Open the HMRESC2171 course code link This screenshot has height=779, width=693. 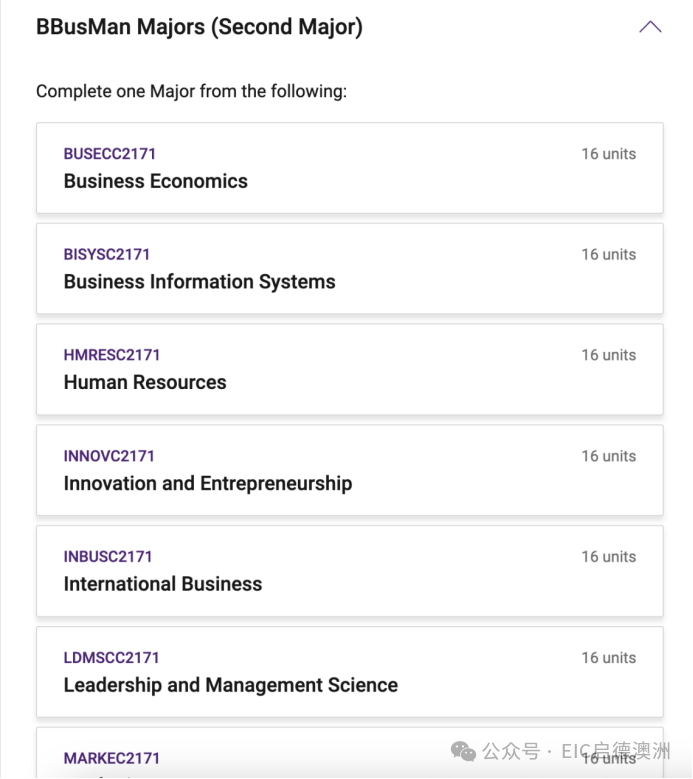point(112,355)
